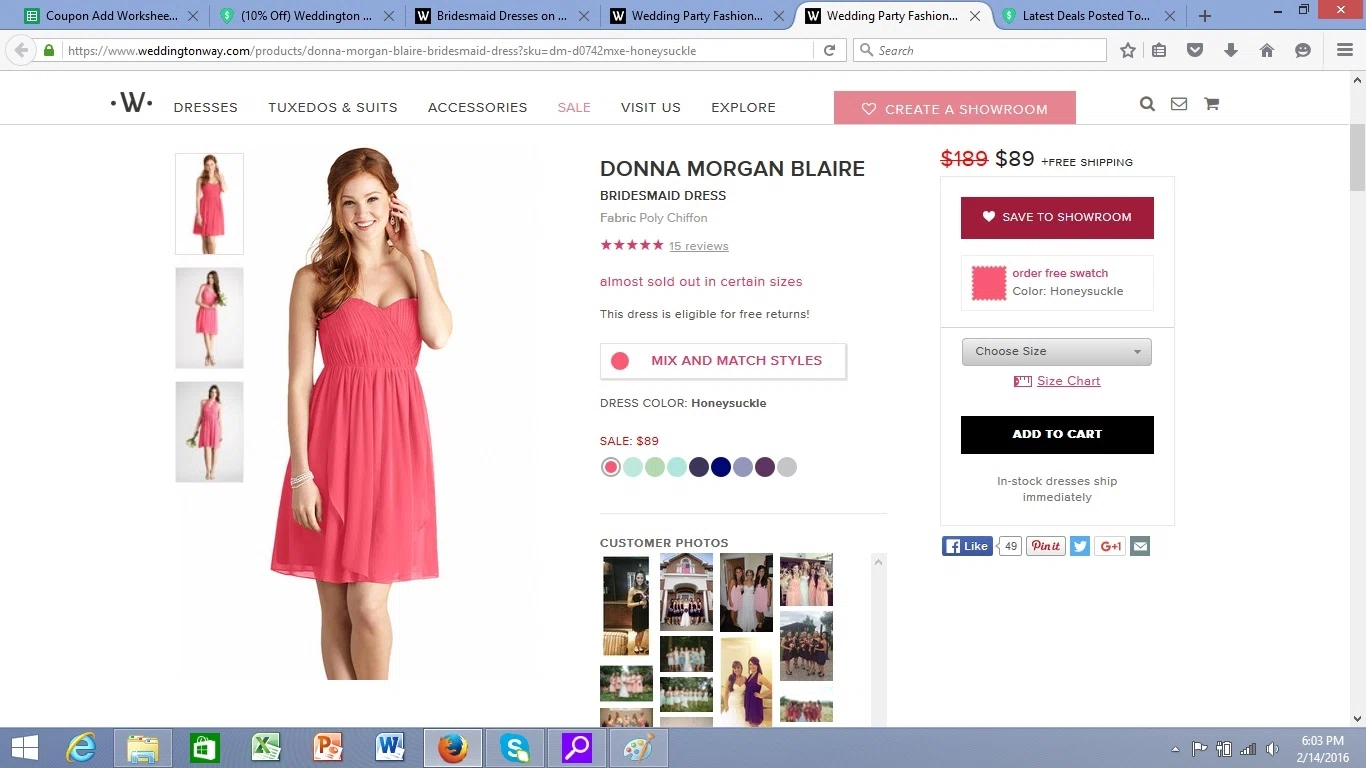Go to the SALE section
1366x768 pixels.
[x=574, y=107]
